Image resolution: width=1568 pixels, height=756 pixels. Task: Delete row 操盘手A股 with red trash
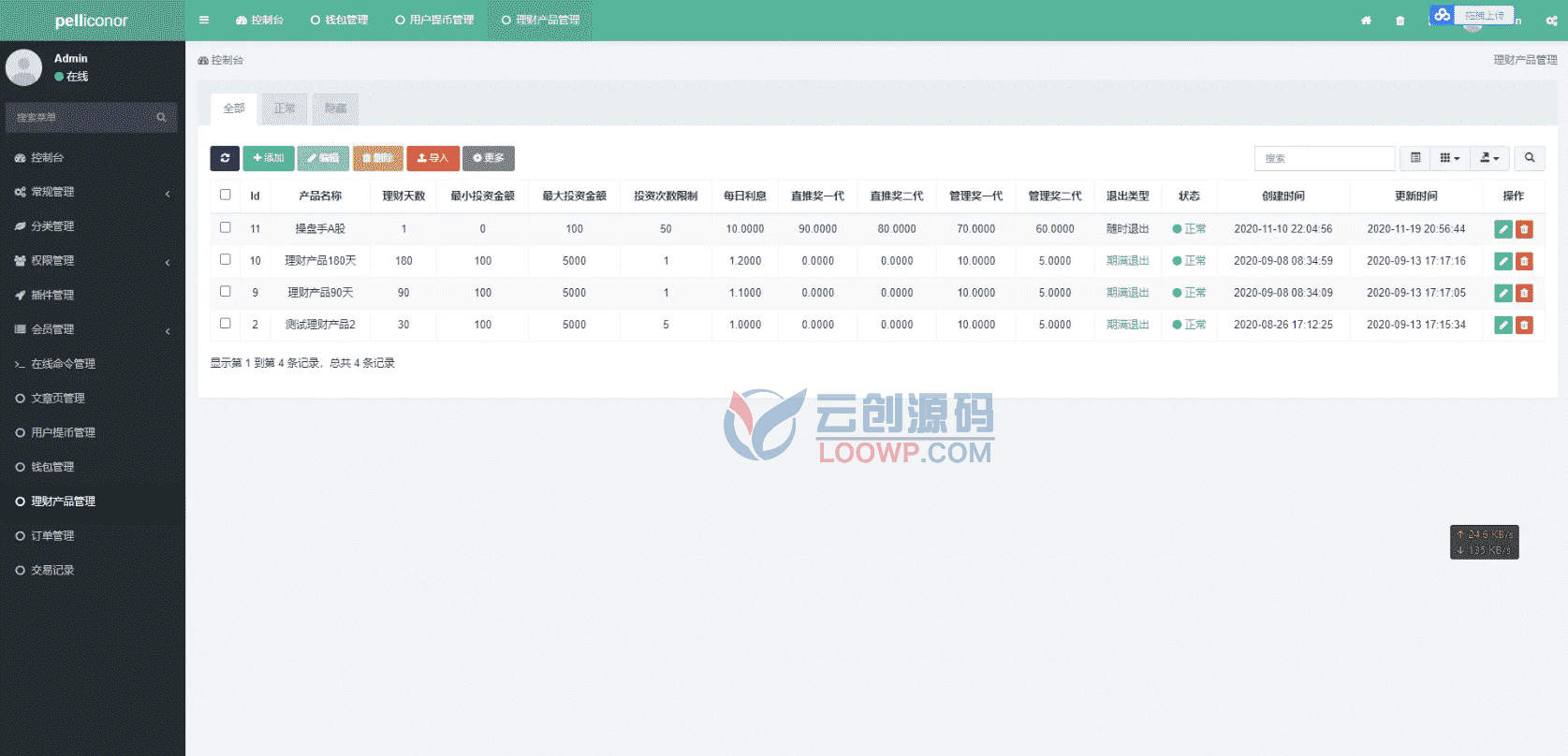click(1524, 229)
